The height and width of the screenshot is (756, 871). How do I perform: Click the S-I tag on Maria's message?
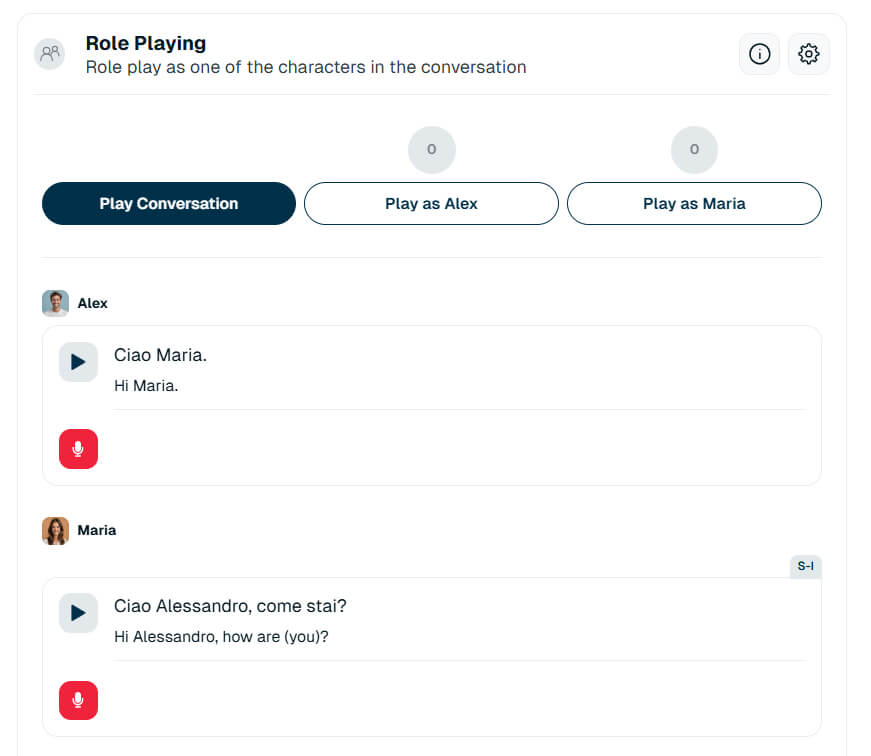coord(805,566)
